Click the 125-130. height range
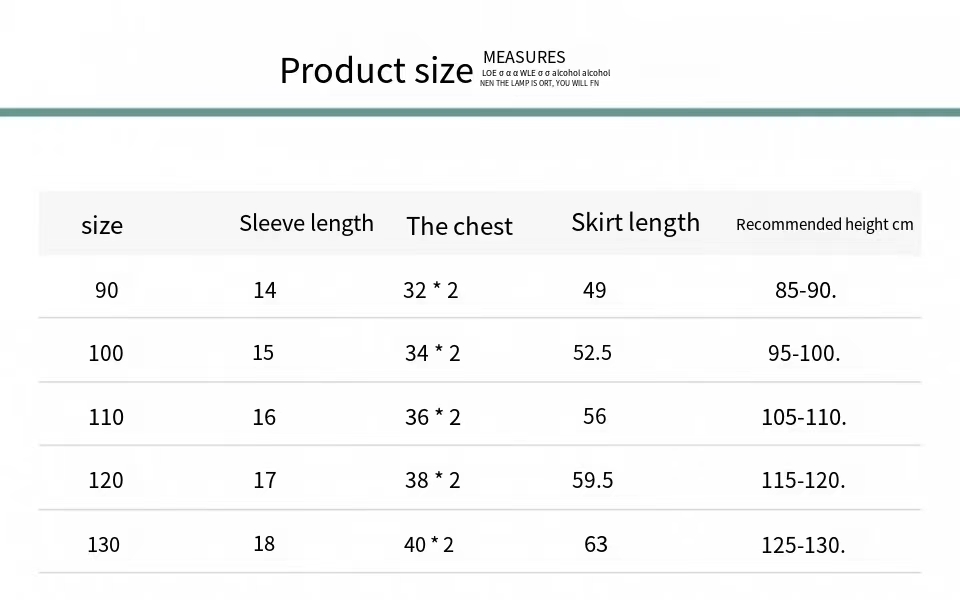 [803, 545]
